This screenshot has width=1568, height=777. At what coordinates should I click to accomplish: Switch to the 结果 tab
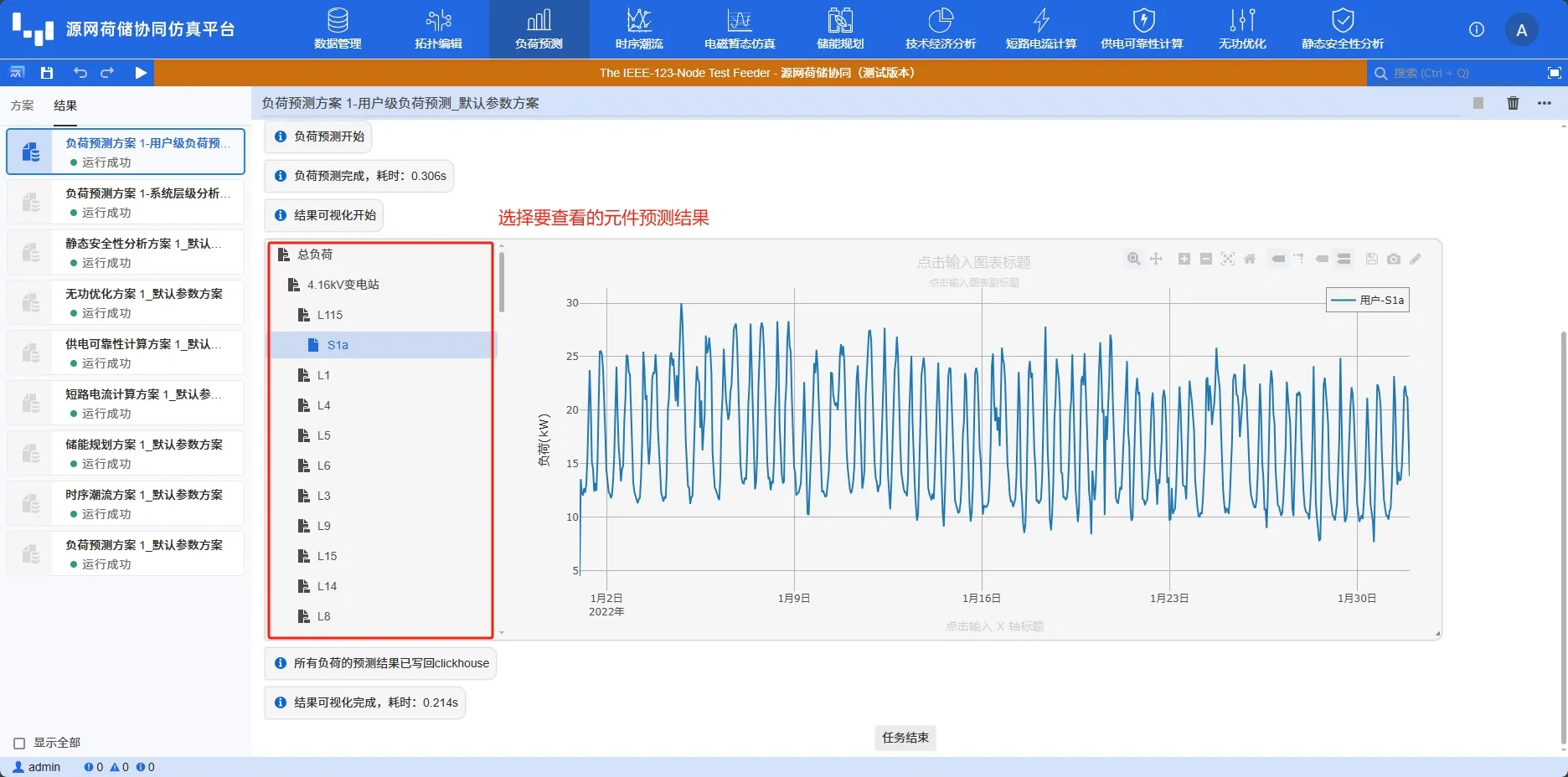(65, 105)
